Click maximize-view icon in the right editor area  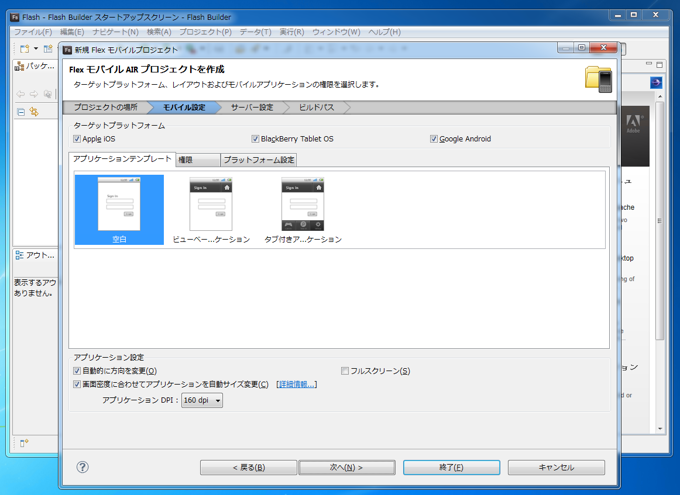pyautogui.click(x=659, y=65)
